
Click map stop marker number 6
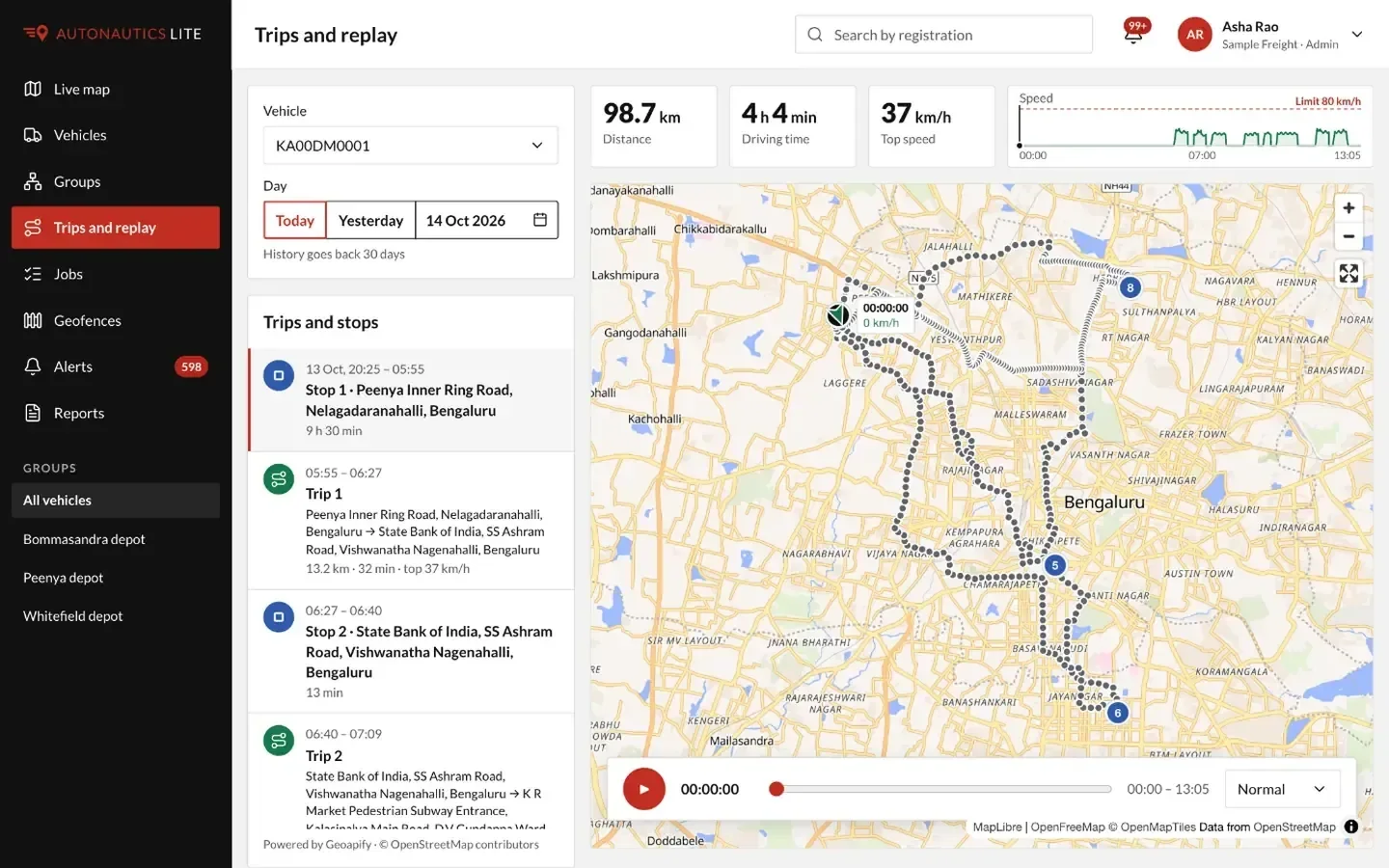click(1118, 713)
